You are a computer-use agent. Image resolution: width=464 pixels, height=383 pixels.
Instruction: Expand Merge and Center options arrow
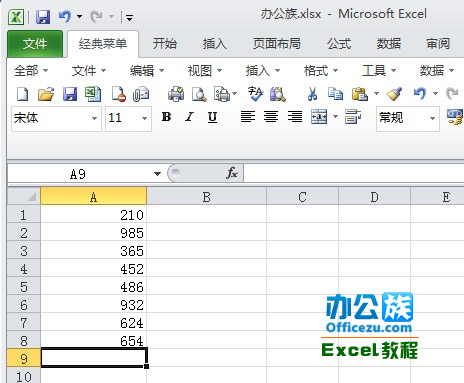click(x=335, y=117)
